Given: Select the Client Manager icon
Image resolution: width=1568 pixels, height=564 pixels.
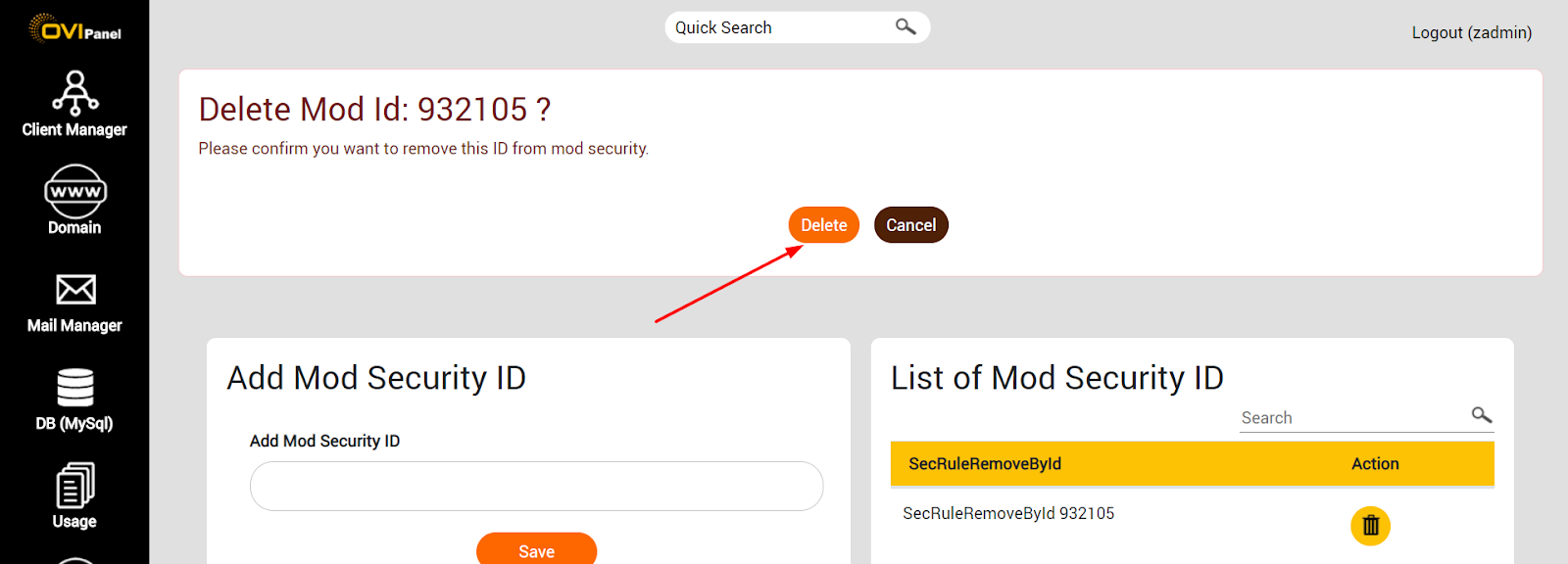Looking at the screenshot, I should [x=76, y=95].
